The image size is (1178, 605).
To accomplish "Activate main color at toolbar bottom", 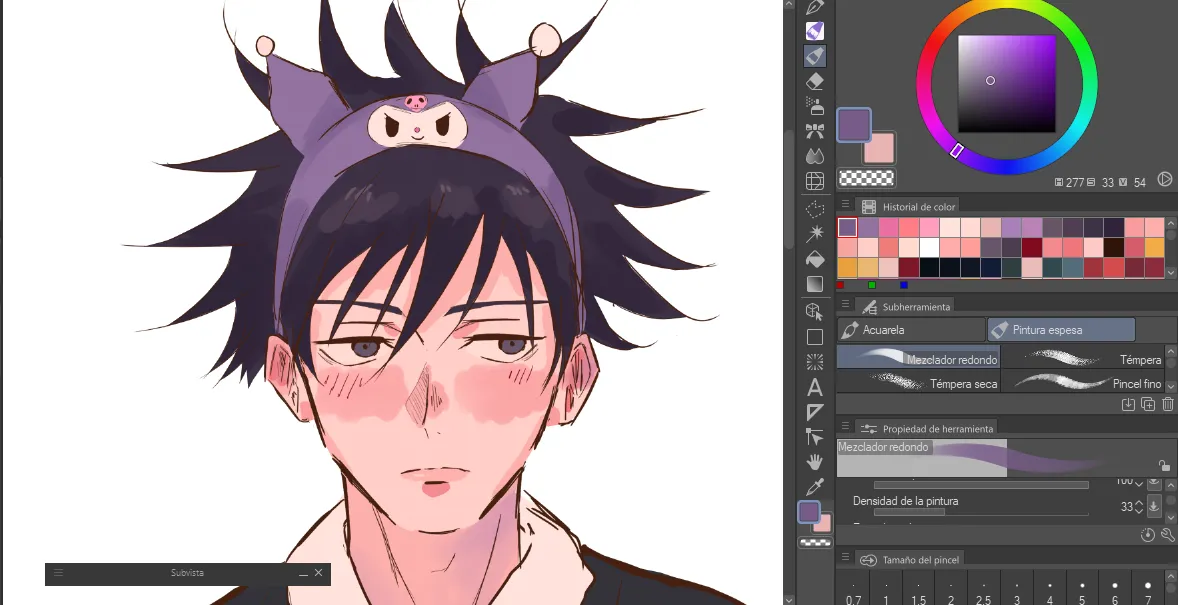I will (808, 512).
